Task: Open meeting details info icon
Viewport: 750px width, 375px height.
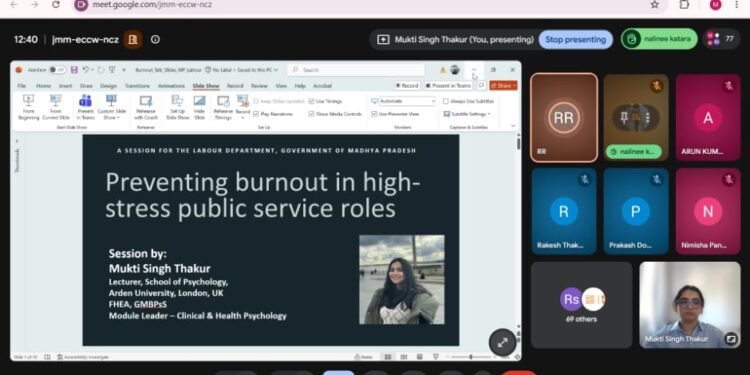Action: (x=155, y=39)
